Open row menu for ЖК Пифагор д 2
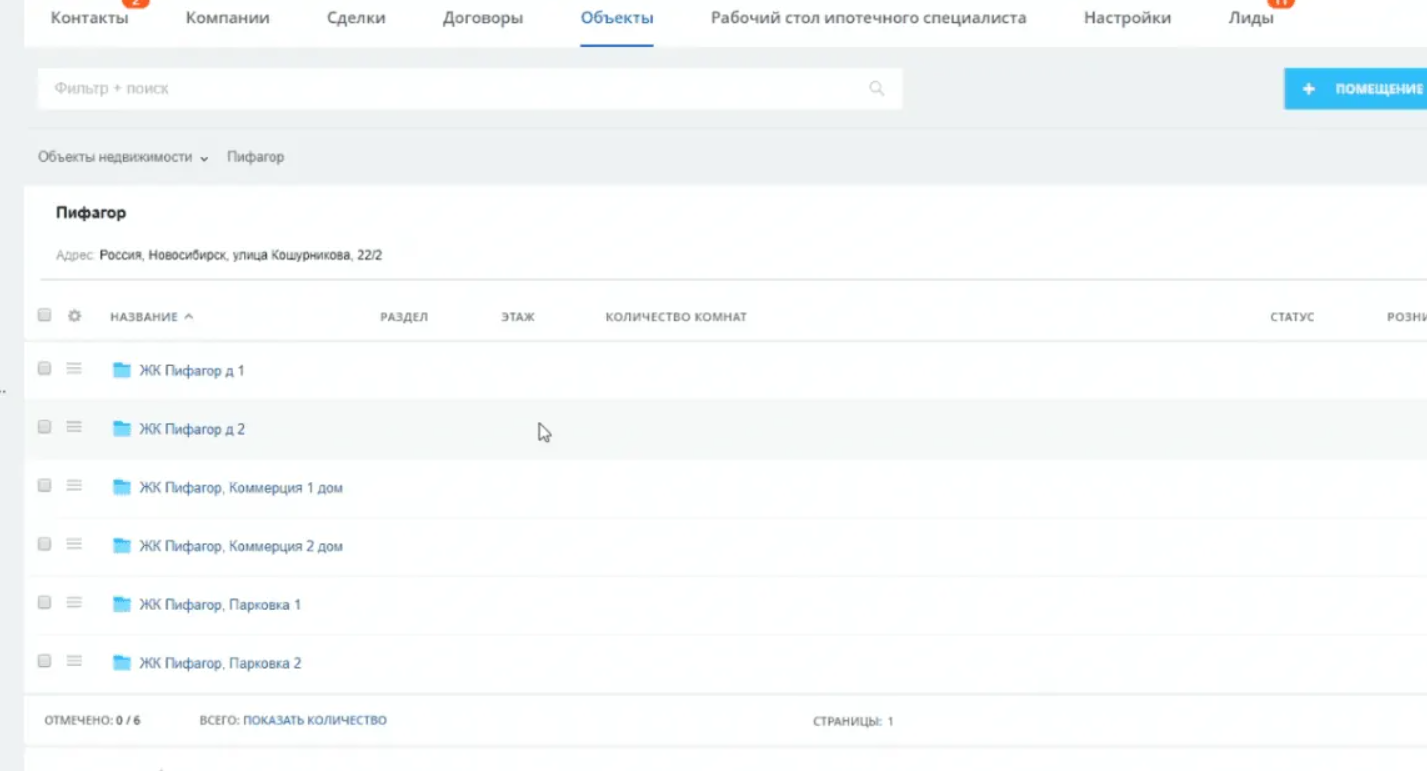Screen dimensions: 1427x771 74,427
